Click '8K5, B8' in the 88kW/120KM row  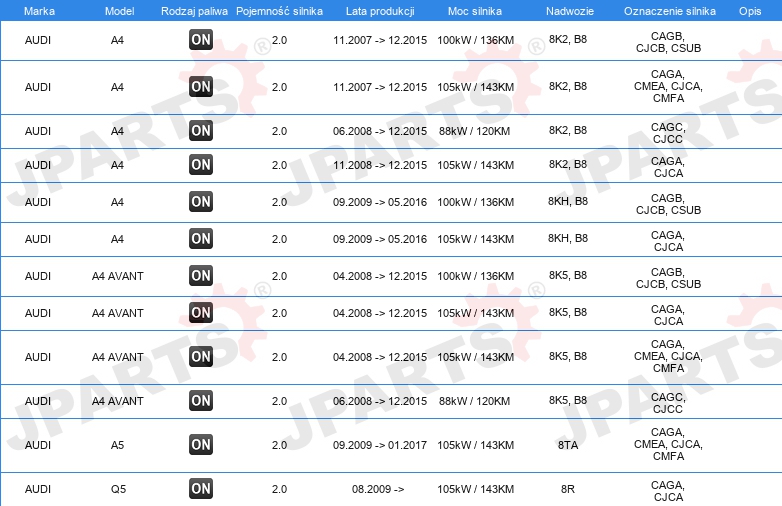pyautogui.click(x=568, y=400)
